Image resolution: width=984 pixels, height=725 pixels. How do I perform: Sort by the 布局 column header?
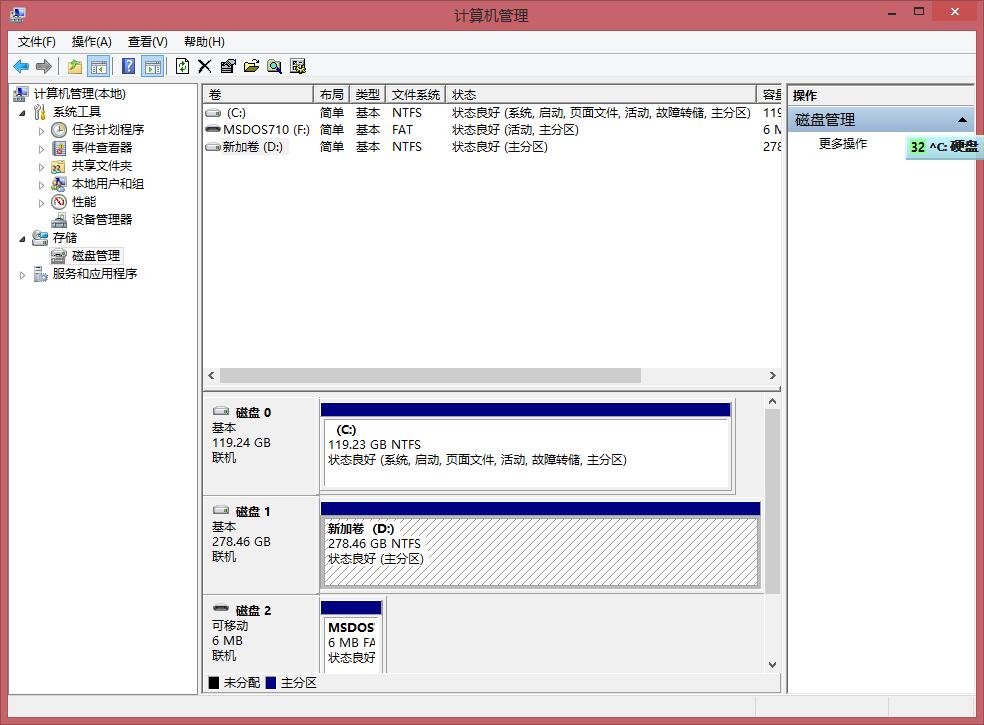(331, 94)
